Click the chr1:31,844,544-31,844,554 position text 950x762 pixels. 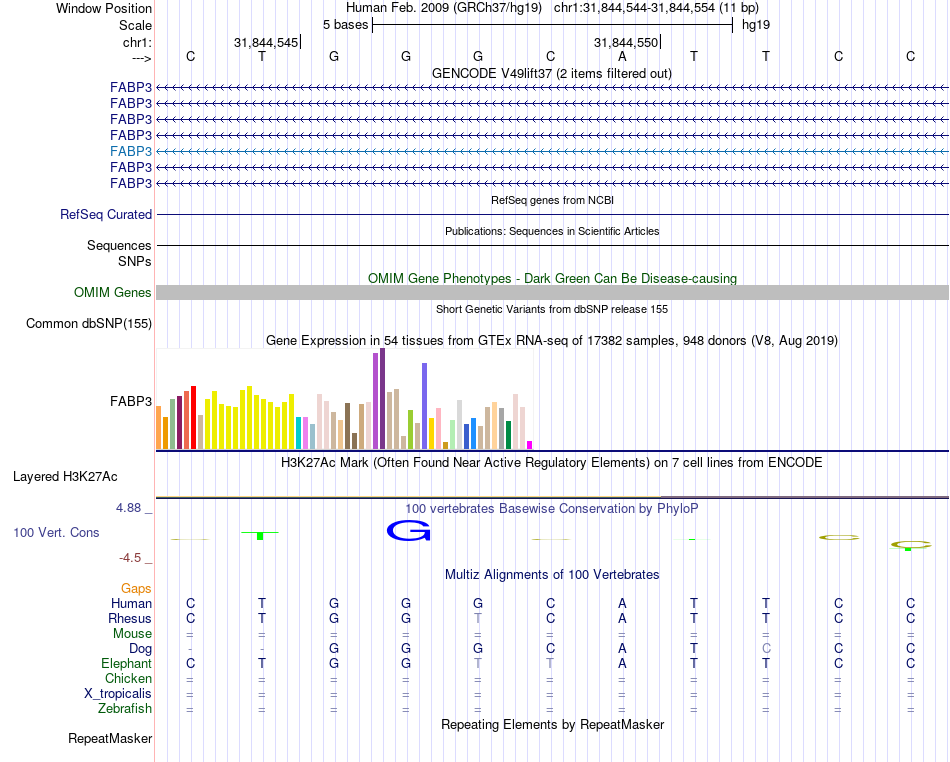click(x=656, y=8)
